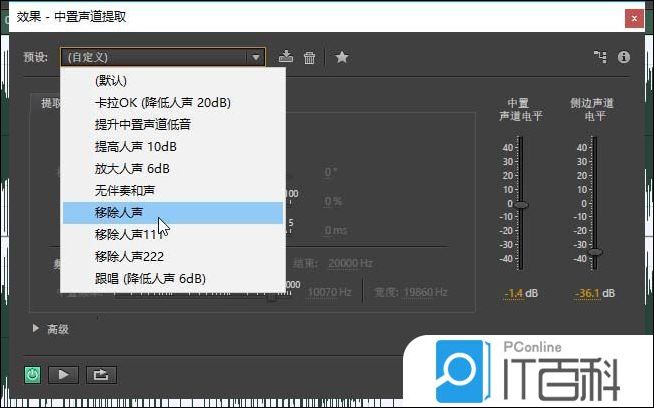Select the 提高人声 10dB preset
The width and height of the screenshot is (654, 408).
coord(135,146)
